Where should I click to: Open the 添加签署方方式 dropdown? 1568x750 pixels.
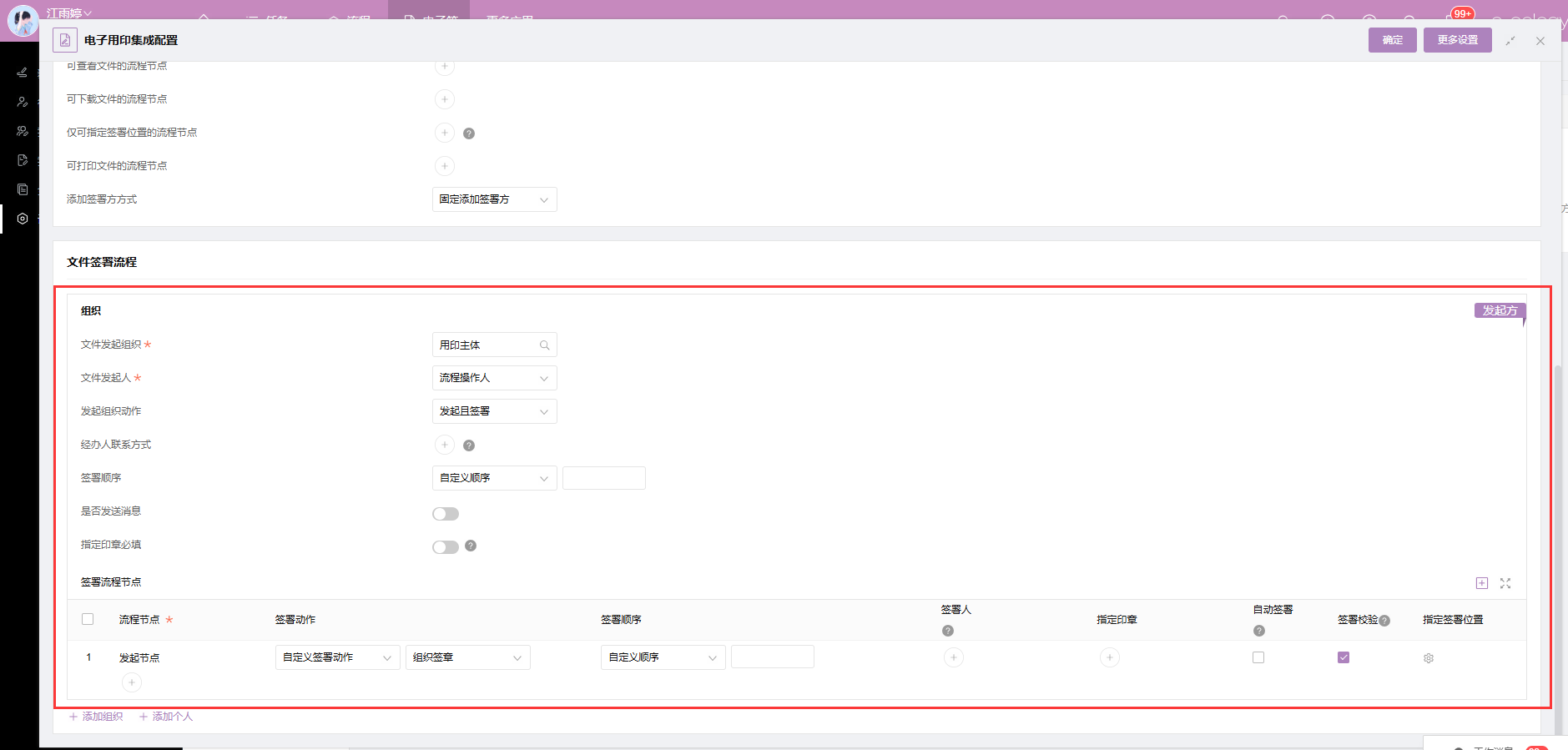click(494, 199)
